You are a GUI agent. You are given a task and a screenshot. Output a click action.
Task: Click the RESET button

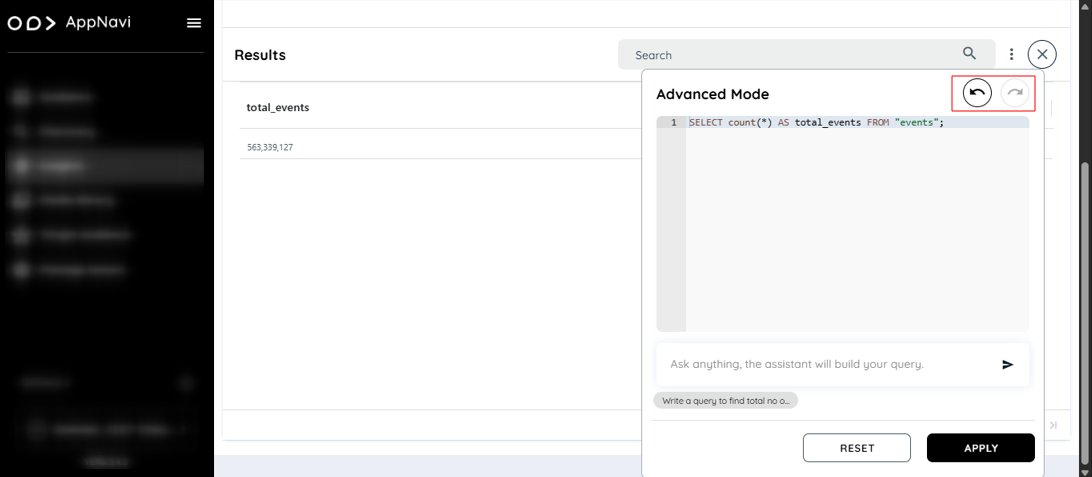click(x=857, y=448)
